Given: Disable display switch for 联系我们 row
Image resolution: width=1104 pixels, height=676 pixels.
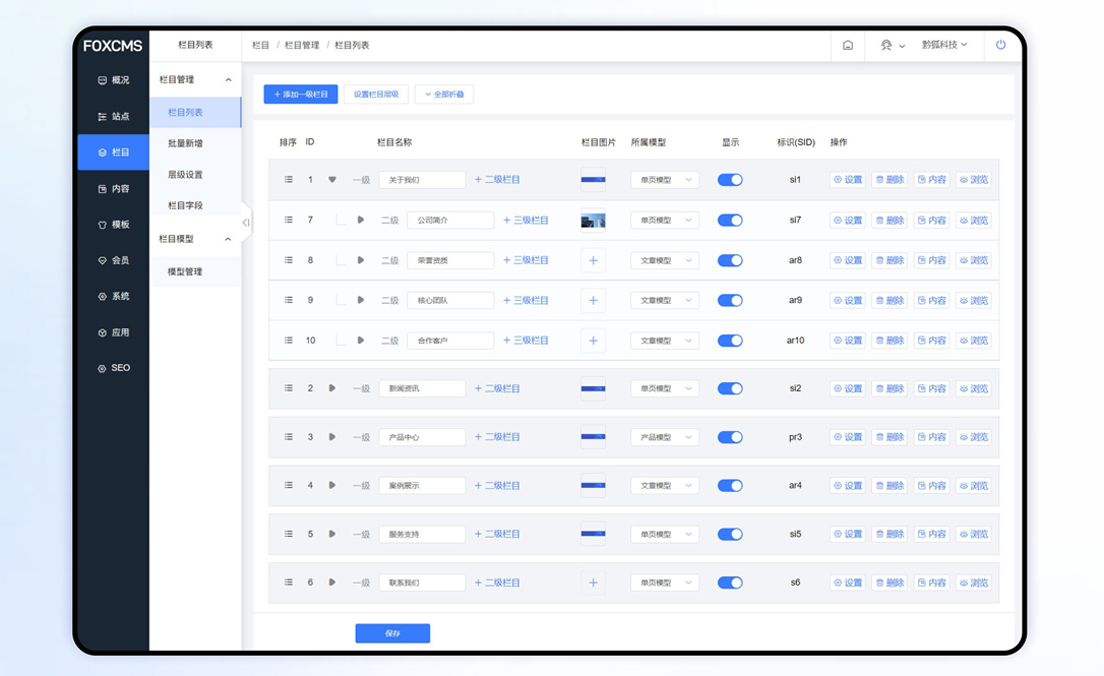Looking at the screenshot, I should point(730,583).
